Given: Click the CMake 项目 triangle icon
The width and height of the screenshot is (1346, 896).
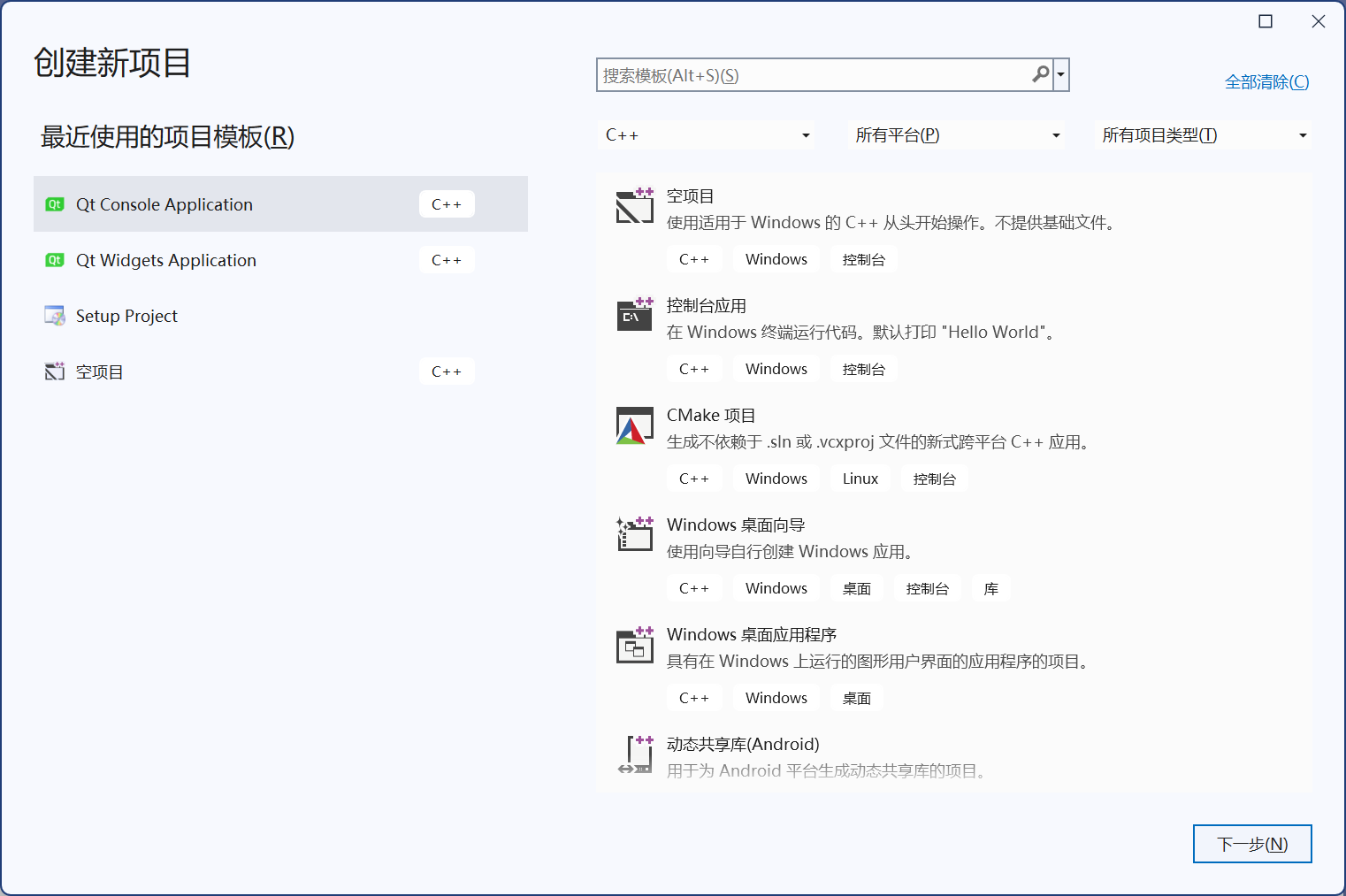Looking at the screenshot, I should [635, 425].
